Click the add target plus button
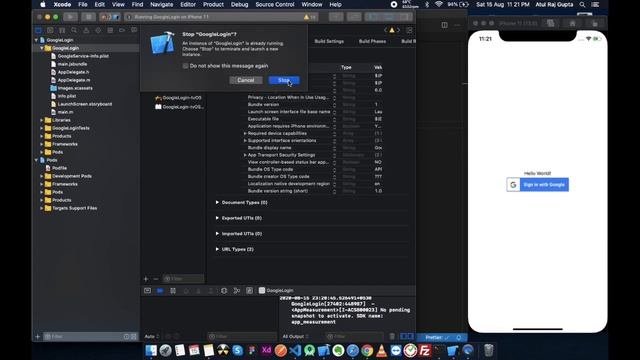Screen dimensions: 640x360 point(146,279)
